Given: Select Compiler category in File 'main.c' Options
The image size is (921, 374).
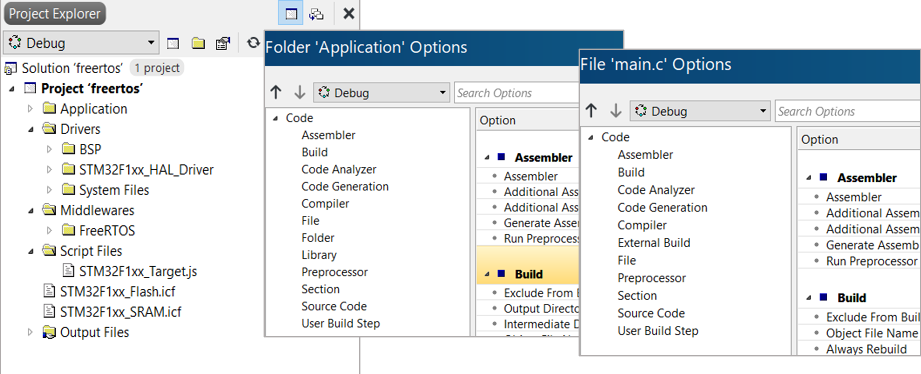Looking at the screenshot, I should click(642, 225).
